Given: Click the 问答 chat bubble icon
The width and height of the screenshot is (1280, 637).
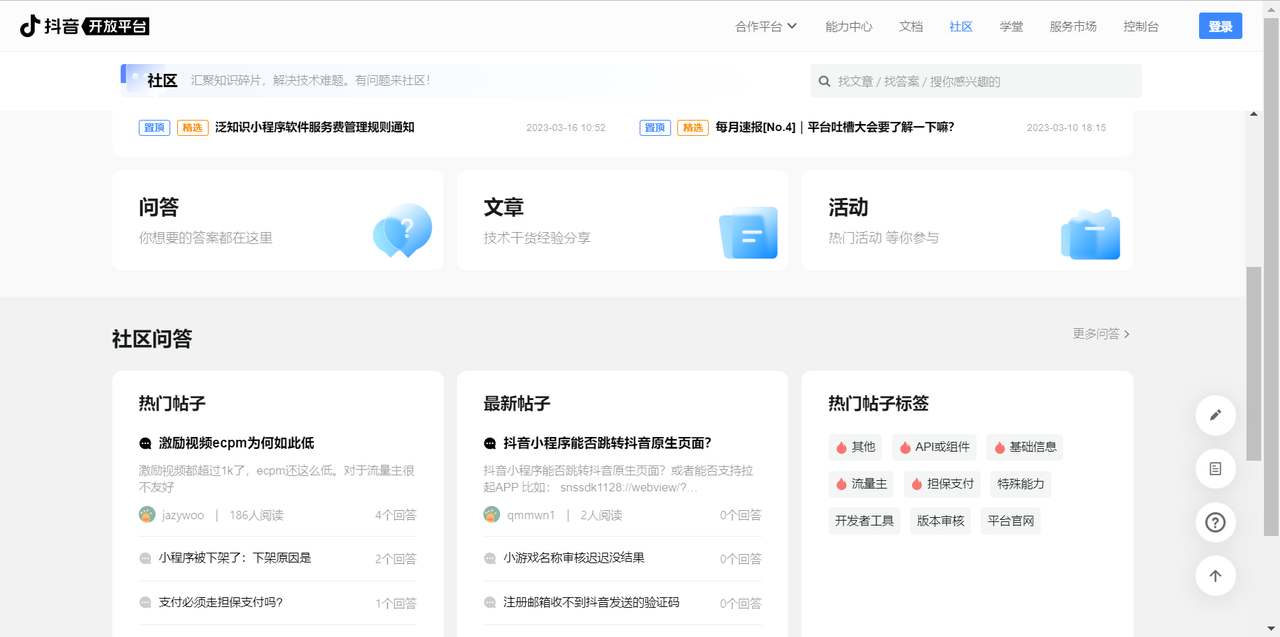Looking at the screenshot, I should coord(402,230).
